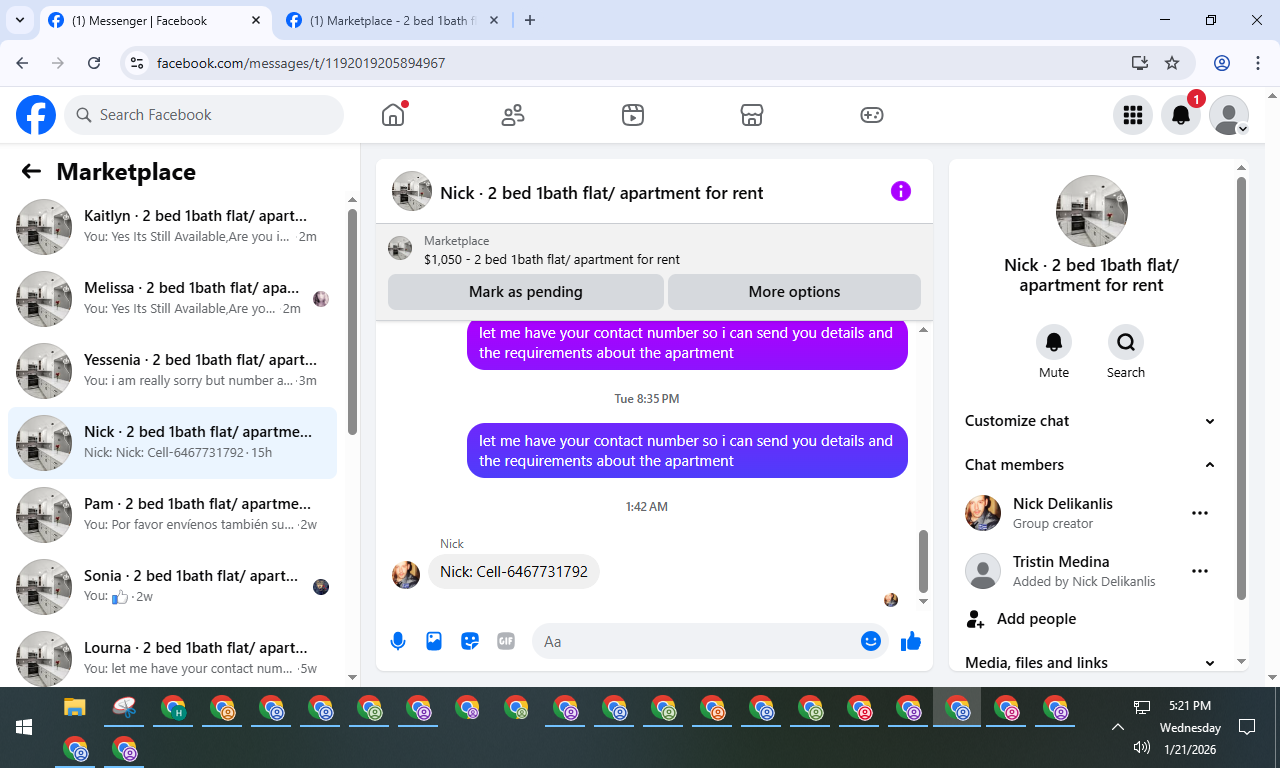Open Video icon in top navigation

[x=632, y=115]
